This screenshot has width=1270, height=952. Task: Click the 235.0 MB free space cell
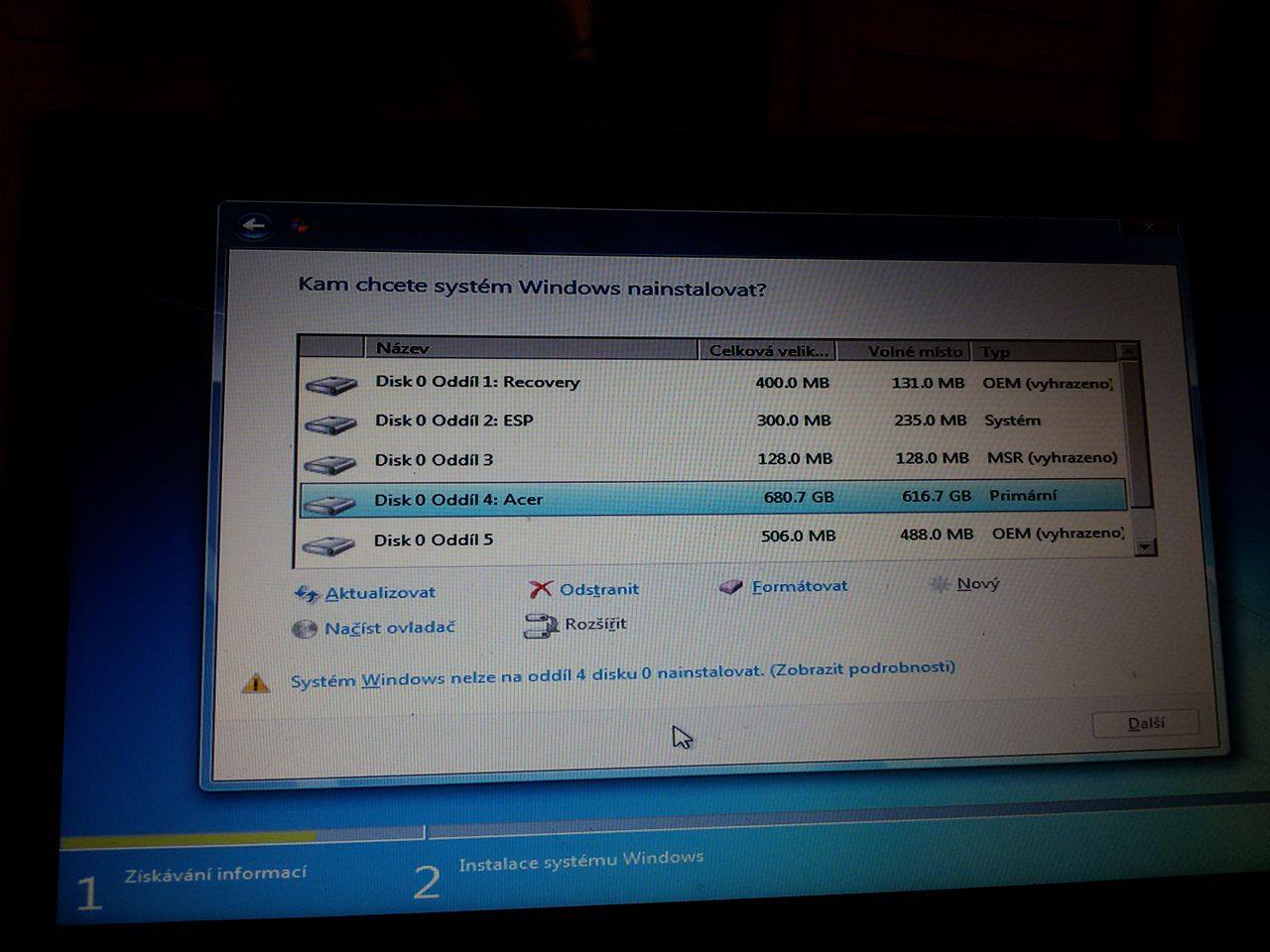(x=930, y=420)
